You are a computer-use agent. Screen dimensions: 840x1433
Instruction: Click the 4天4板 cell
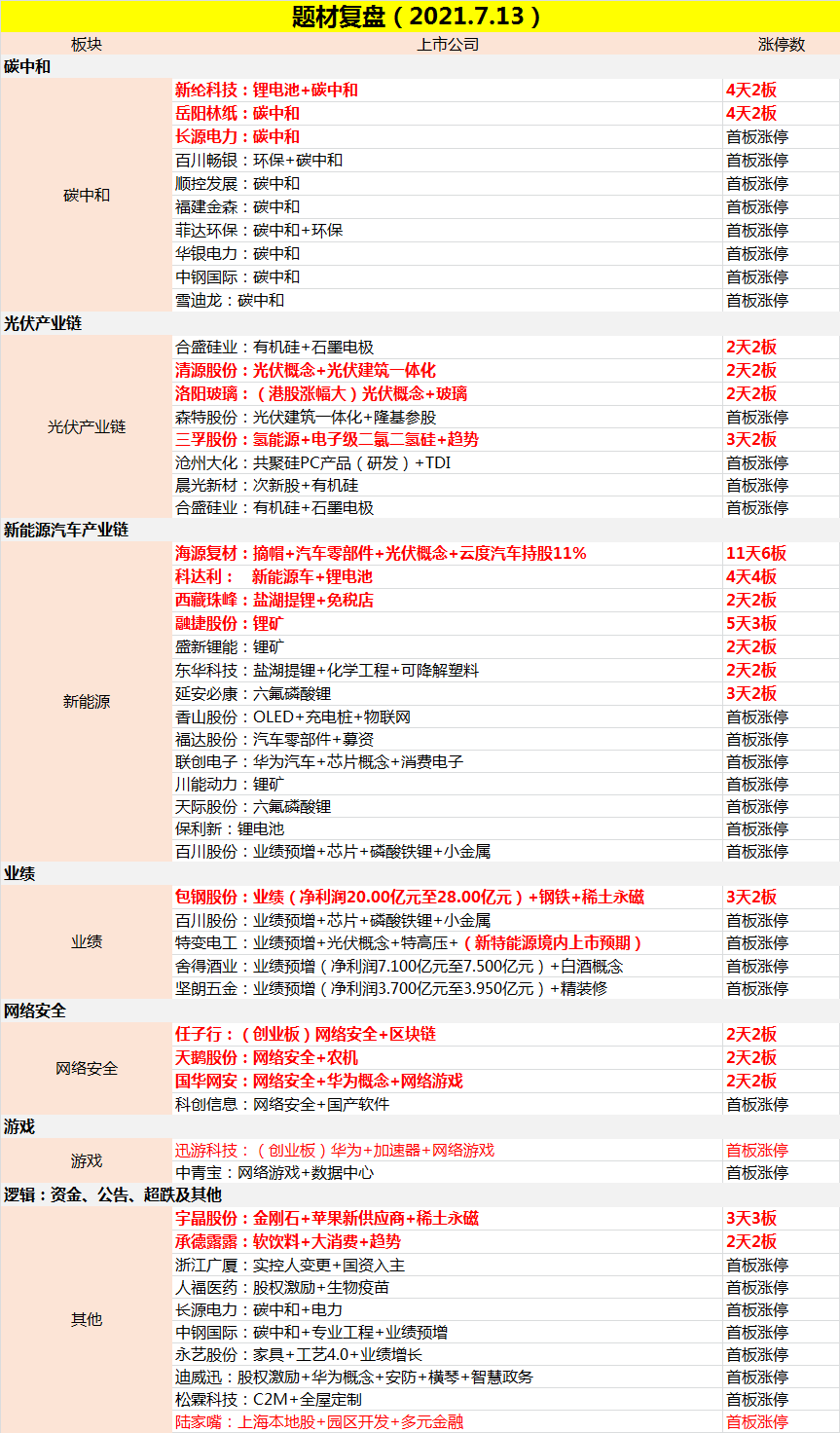tap(751, 576)
